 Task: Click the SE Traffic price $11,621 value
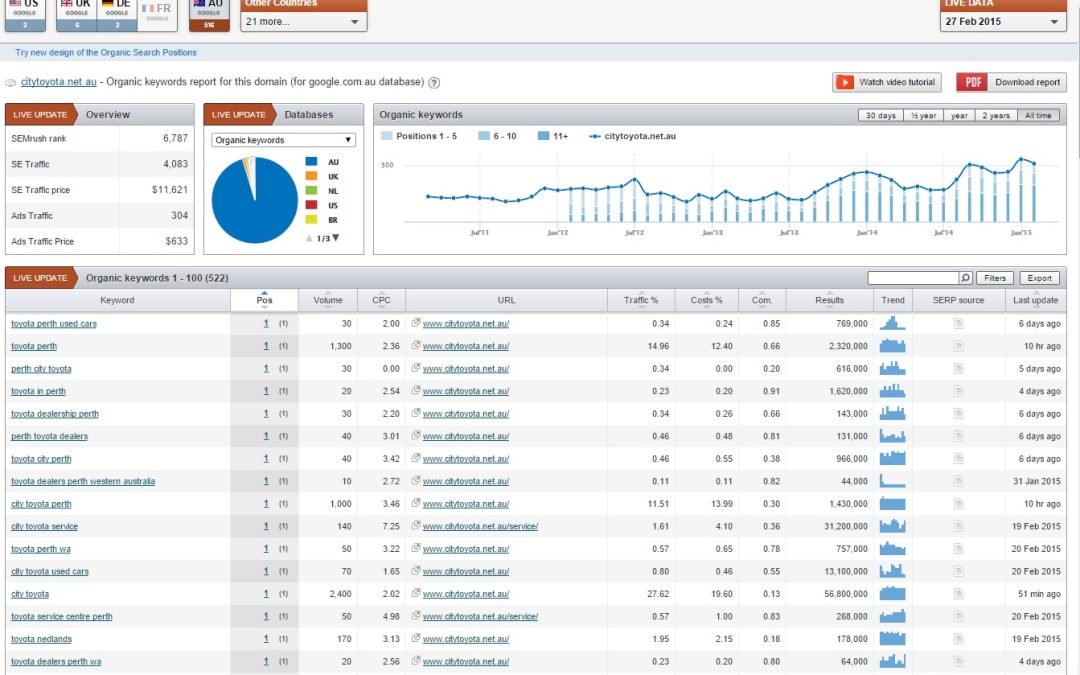click(x=169, y=190)
